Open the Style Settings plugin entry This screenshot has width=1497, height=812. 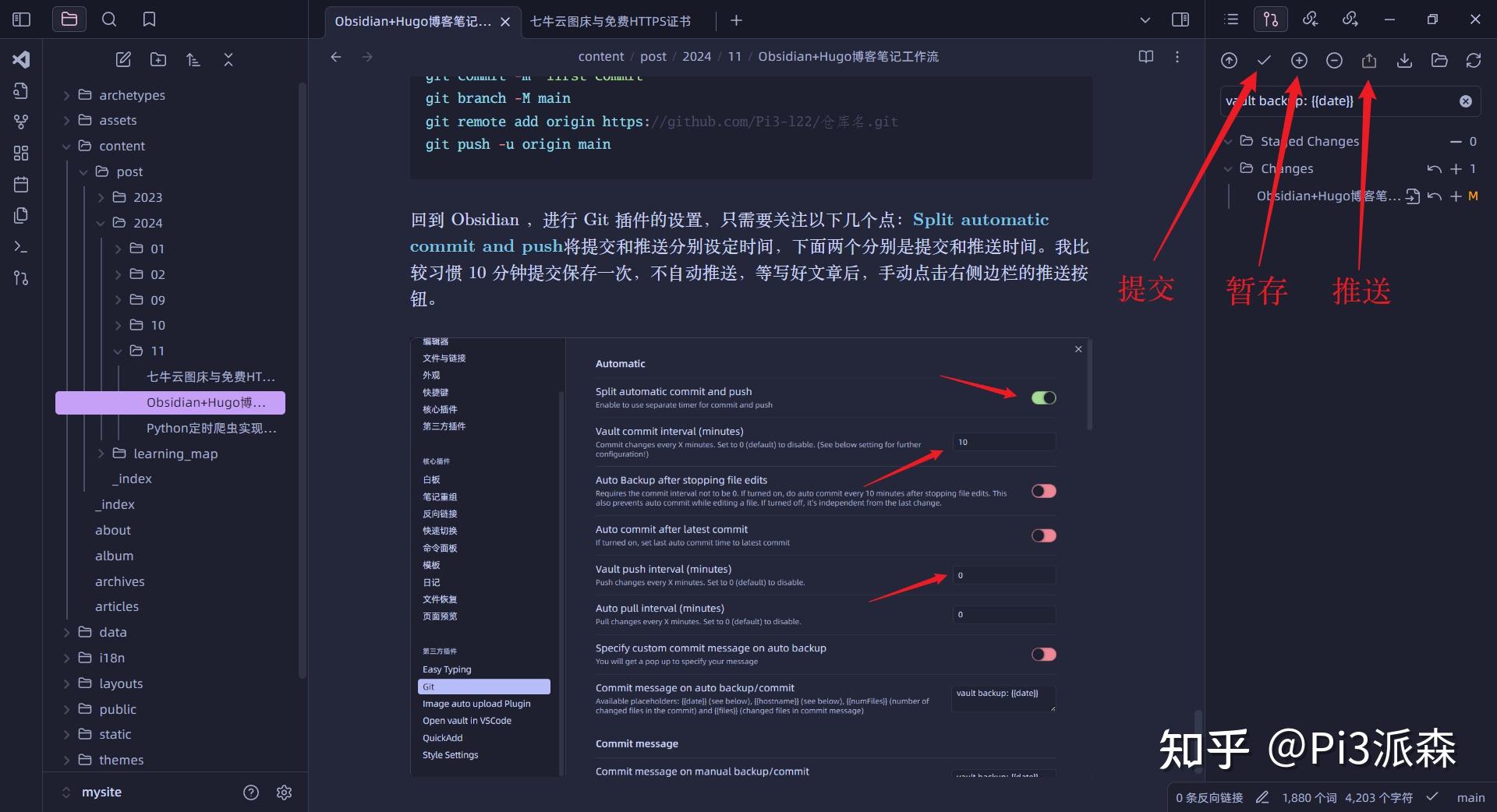click(450, 754)
